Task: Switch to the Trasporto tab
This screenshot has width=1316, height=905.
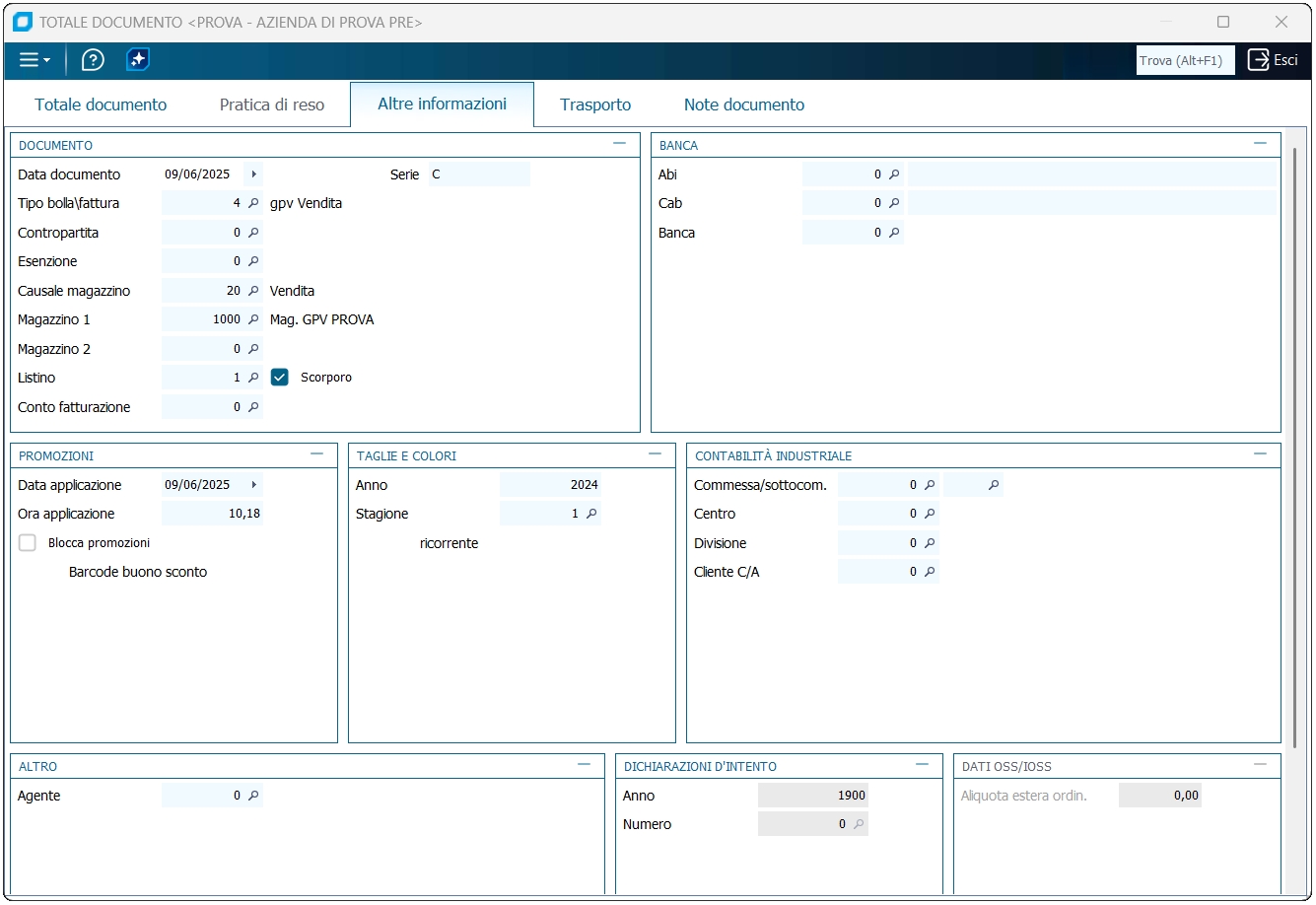Action: tap(595, 104)
